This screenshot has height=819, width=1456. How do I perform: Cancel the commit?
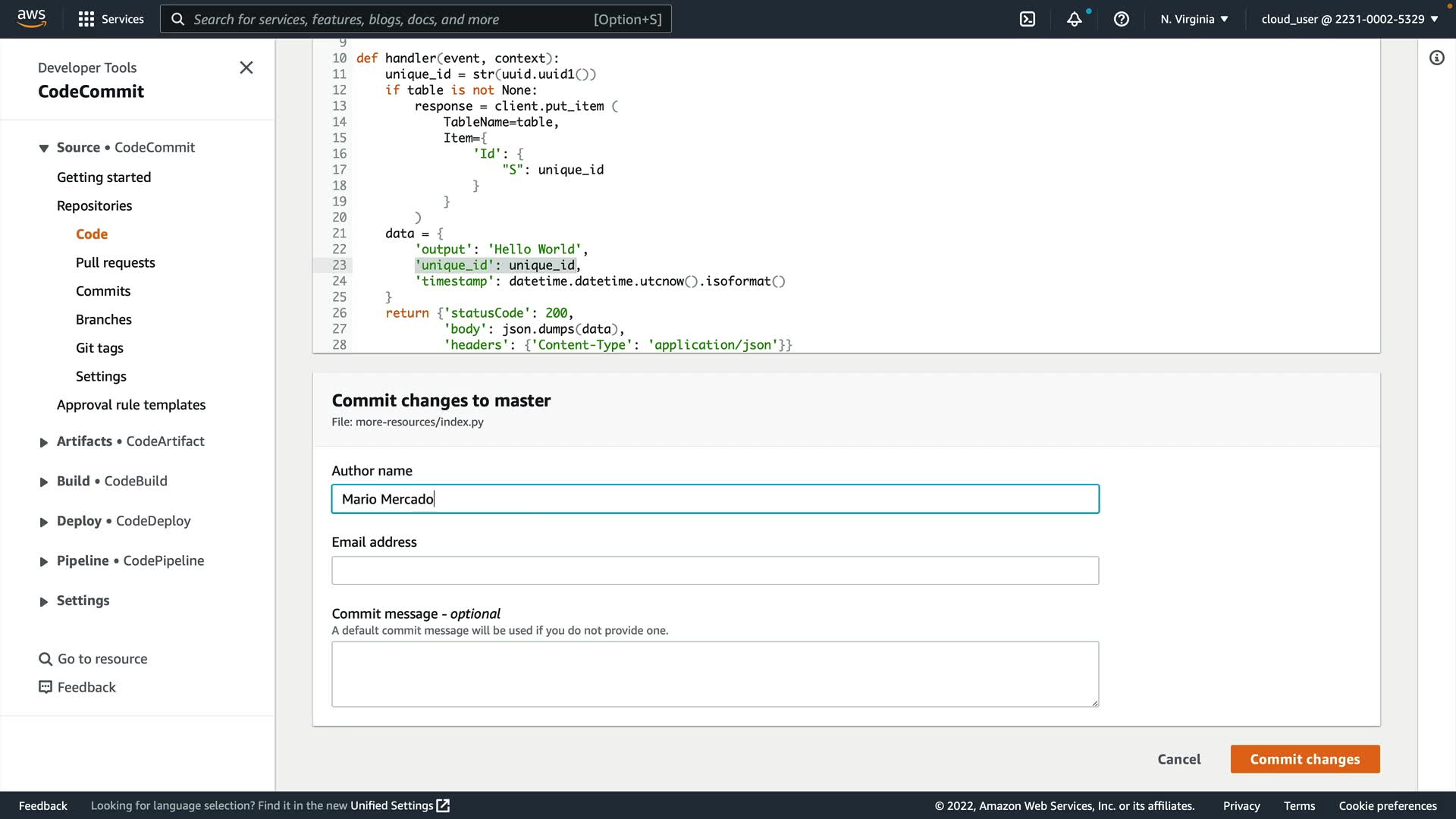click(x=1178, y=759)
